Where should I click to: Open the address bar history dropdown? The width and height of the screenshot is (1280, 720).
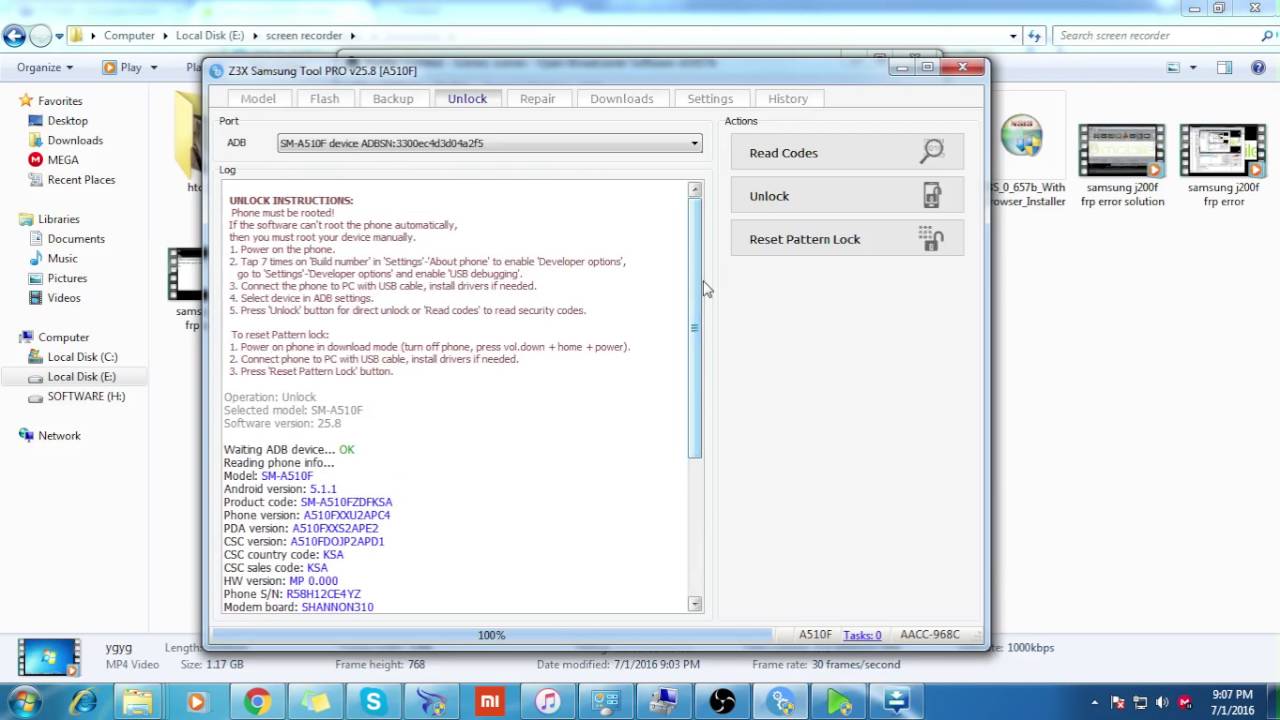[x=1013, y=36]
